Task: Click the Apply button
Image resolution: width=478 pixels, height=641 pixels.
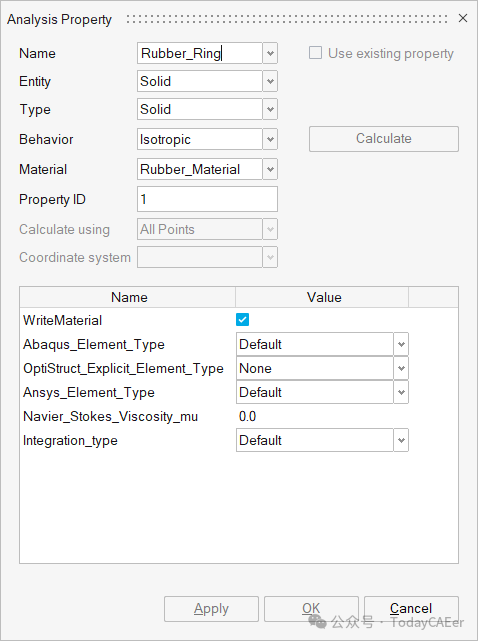Action: (x=211, y=609)
